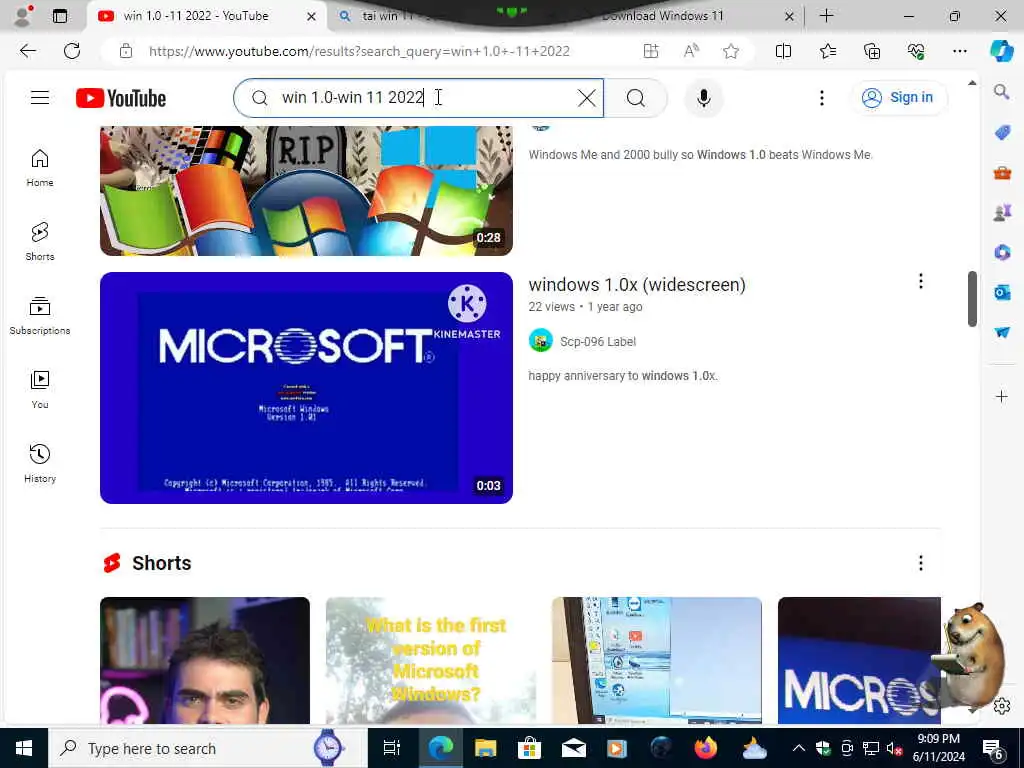Screen dimensions: 1024x768
Task: Open the You section in the sidebar
Action: pyautogui.click(x=40, y=389)
